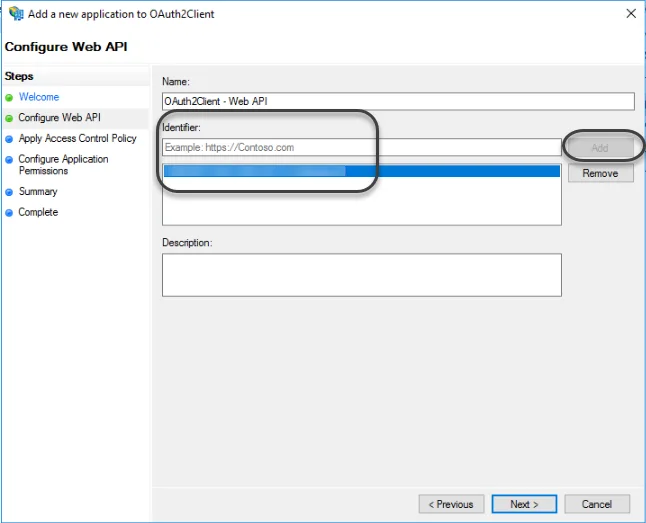The image size is (646, 523).
Task: Select the Configure Application Permissions step
Action: (63, 164)
